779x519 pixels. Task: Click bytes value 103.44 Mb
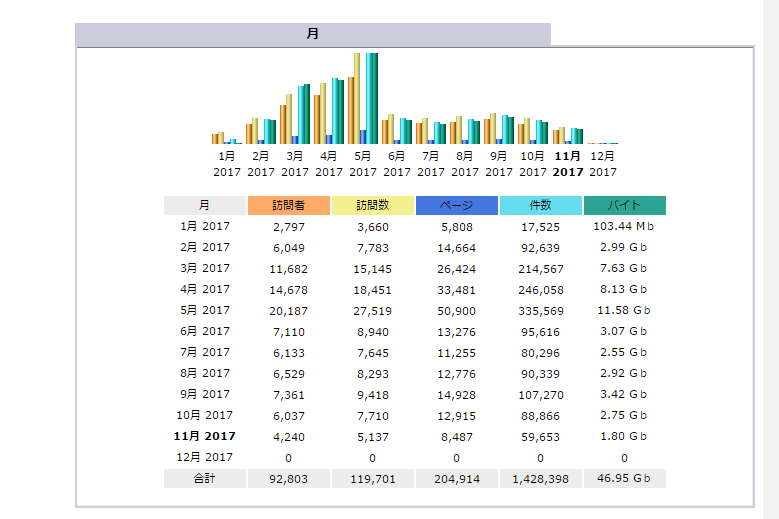(624, 226)
